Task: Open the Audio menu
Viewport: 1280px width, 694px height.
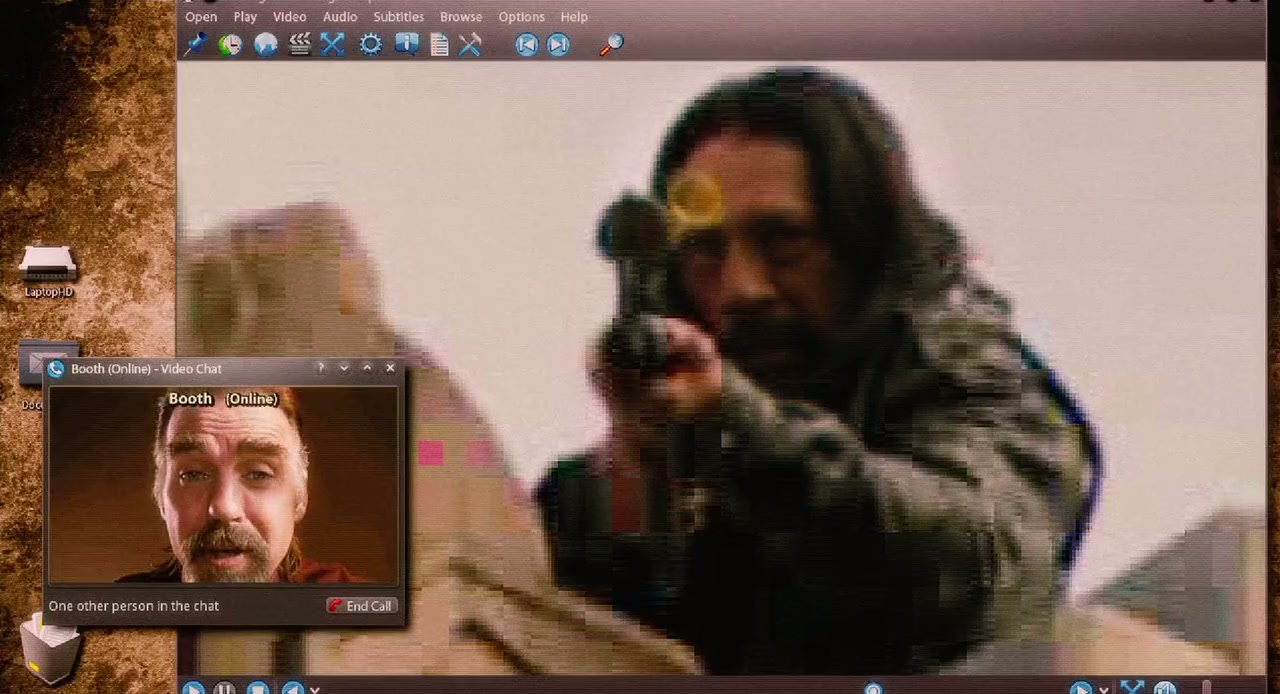Action: click(x=340, y=17)
